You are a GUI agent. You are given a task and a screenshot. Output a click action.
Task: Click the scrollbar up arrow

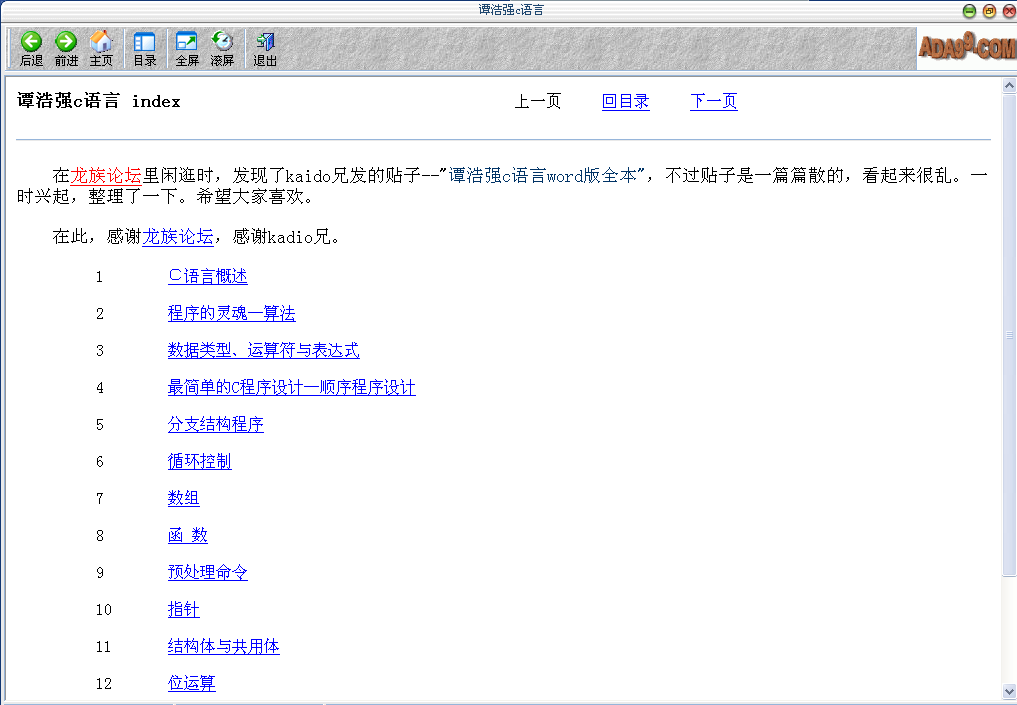1008,86
